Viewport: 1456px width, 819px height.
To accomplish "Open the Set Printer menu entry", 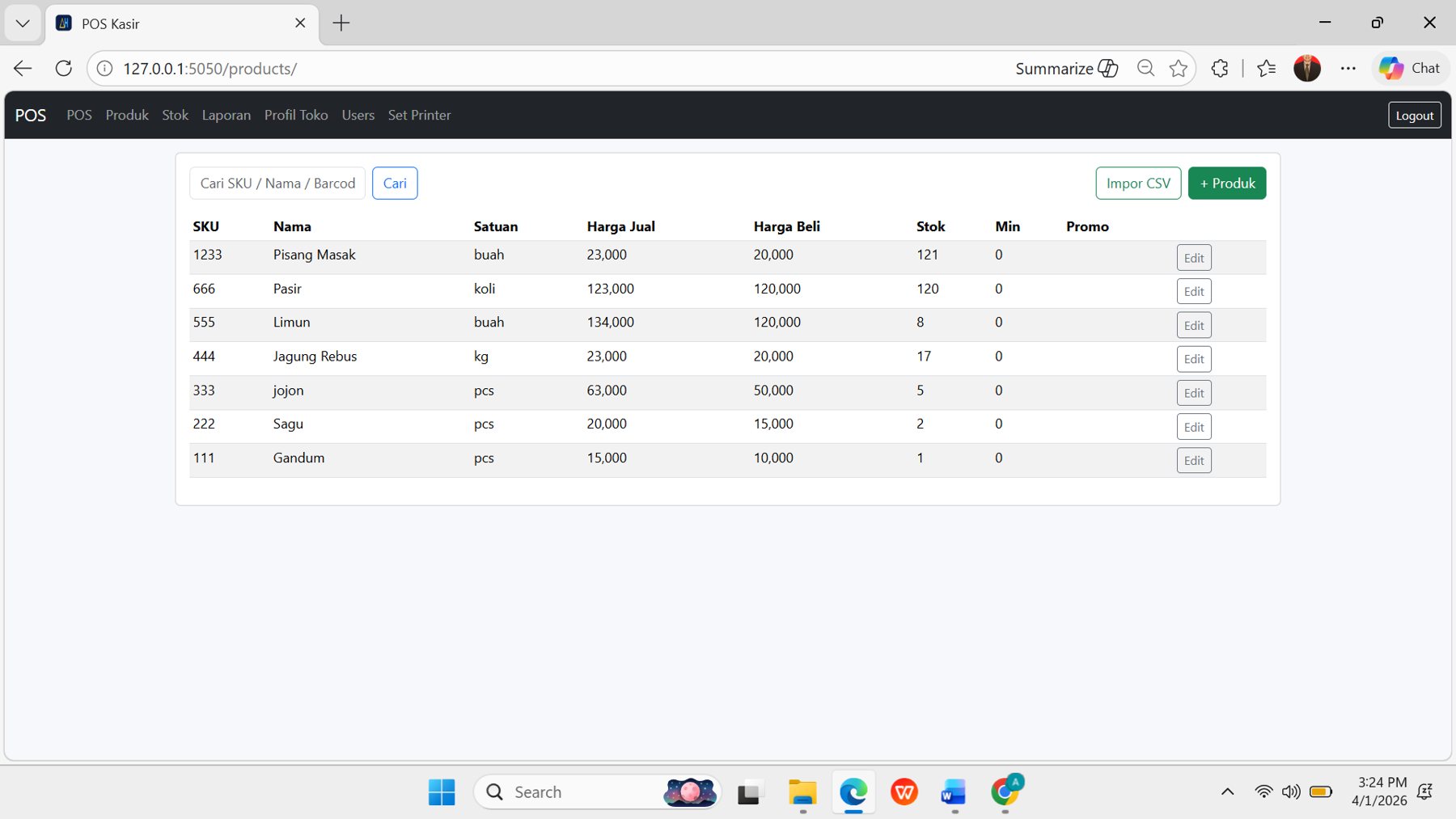I will pyautogui.click(x=419, y=115).
